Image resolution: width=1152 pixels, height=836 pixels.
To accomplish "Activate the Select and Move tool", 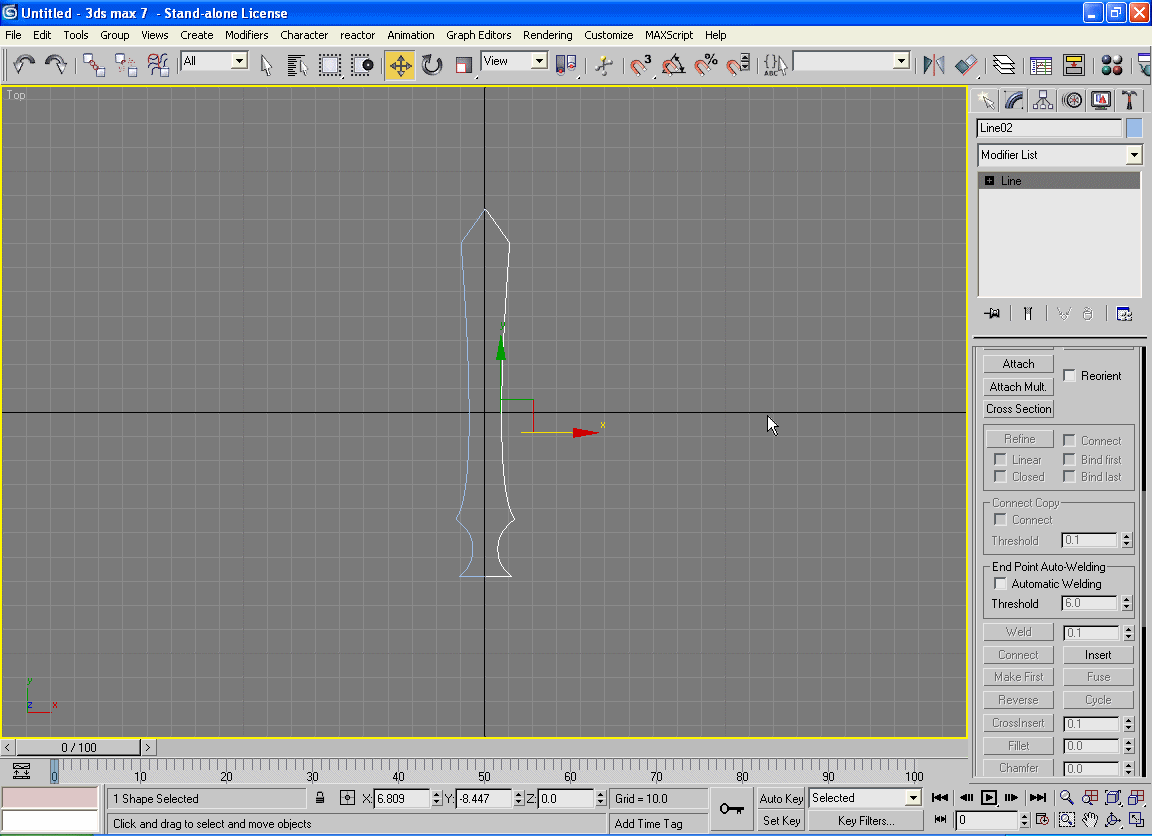I will coord(400,65).
